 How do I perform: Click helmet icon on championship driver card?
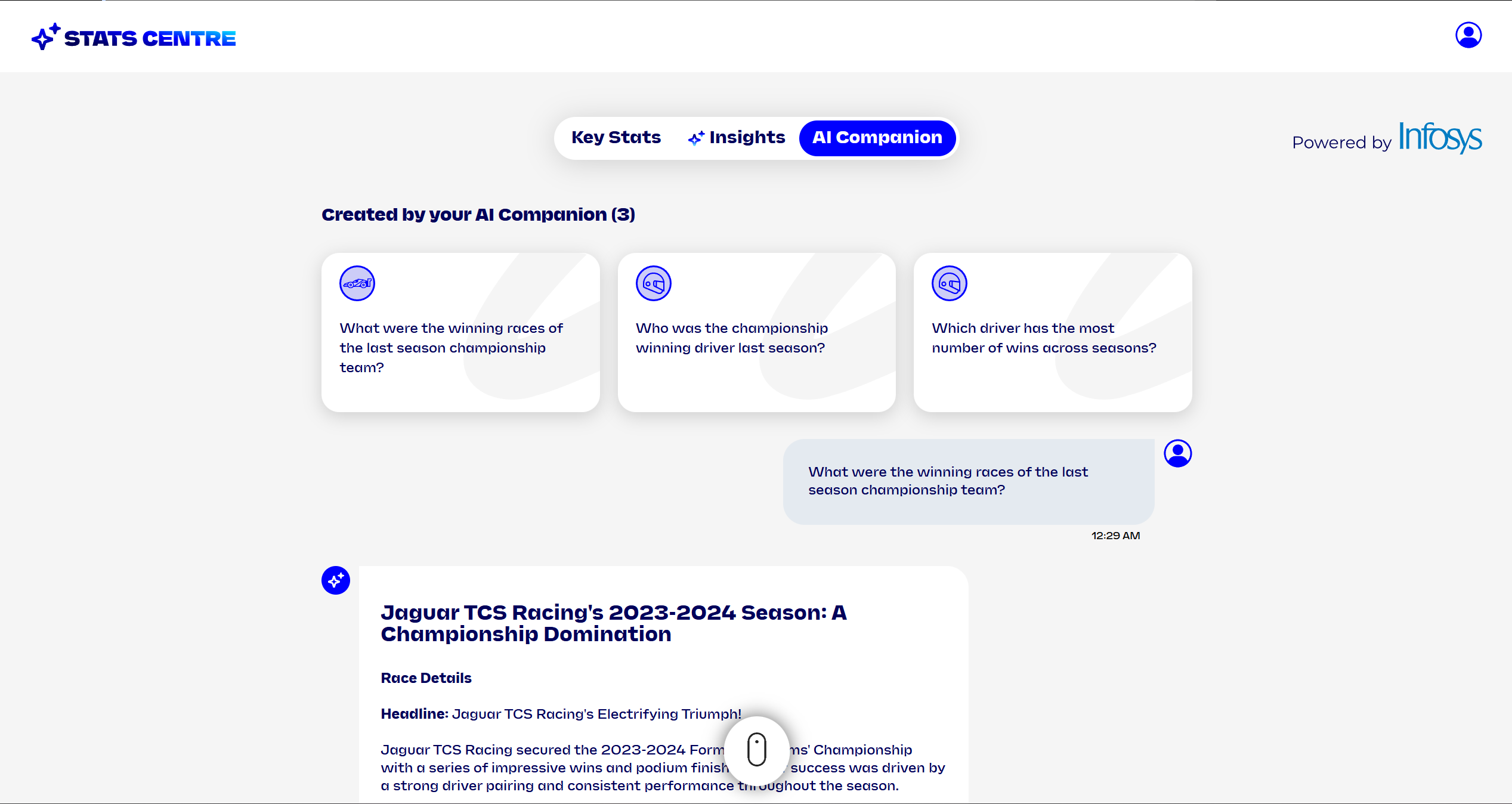click(x=653, y=283)
